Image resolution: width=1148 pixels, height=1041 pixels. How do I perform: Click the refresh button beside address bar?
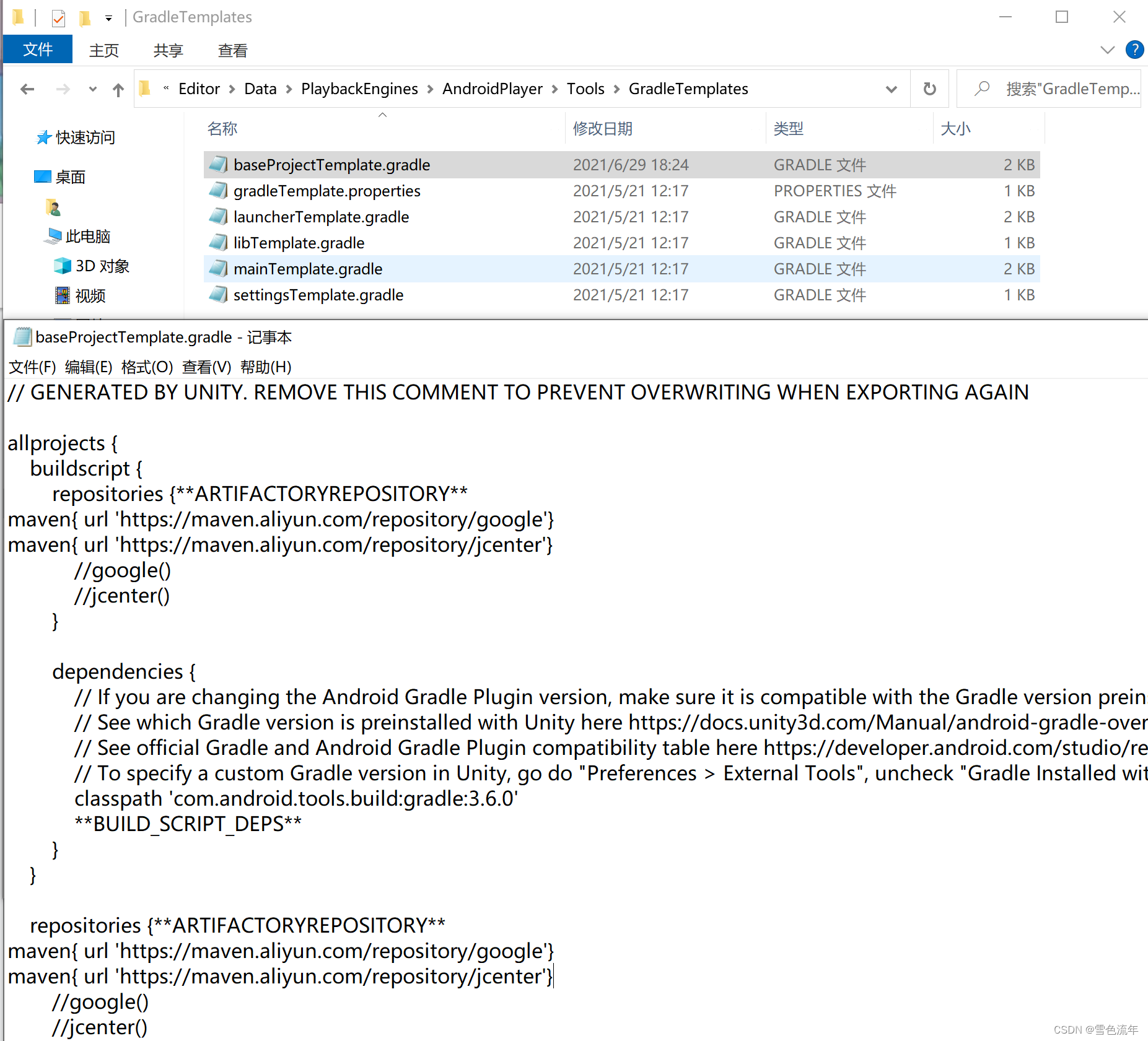pyautogui.click(x=929, y=89)
